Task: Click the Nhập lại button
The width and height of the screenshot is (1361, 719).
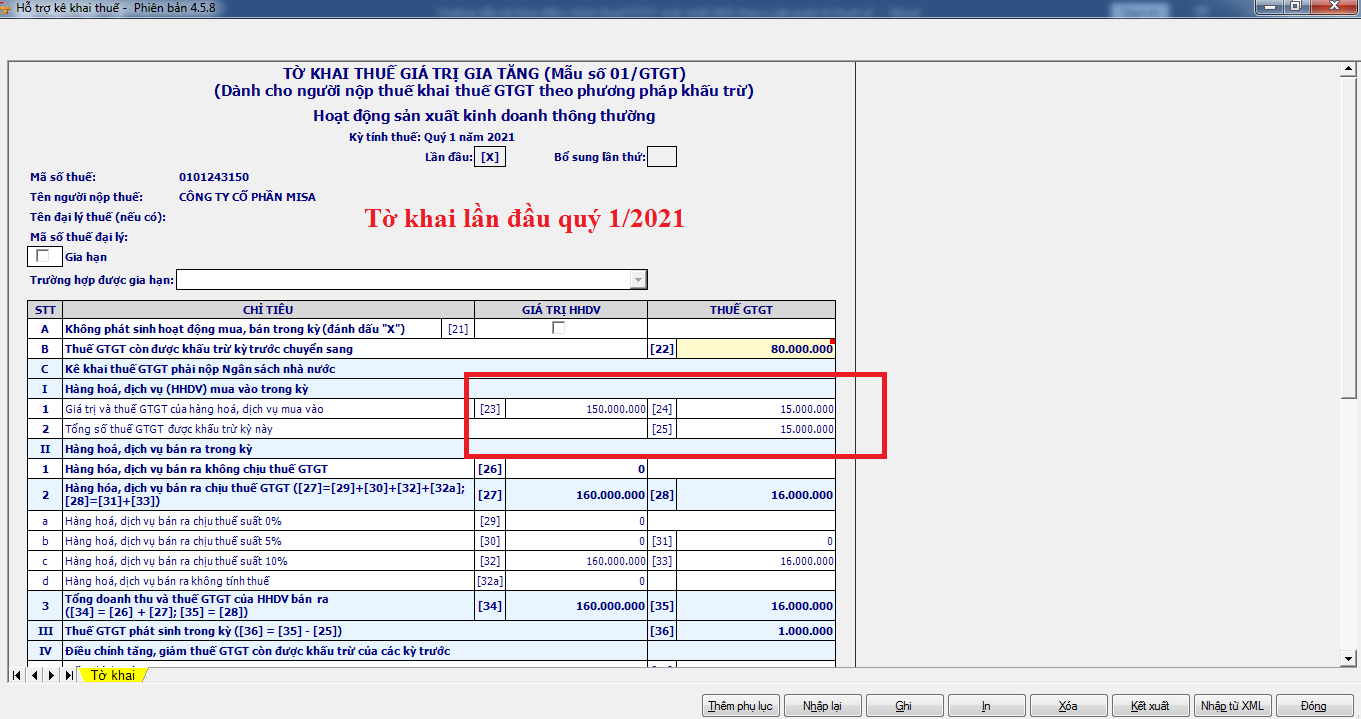Action: (822, 706)
